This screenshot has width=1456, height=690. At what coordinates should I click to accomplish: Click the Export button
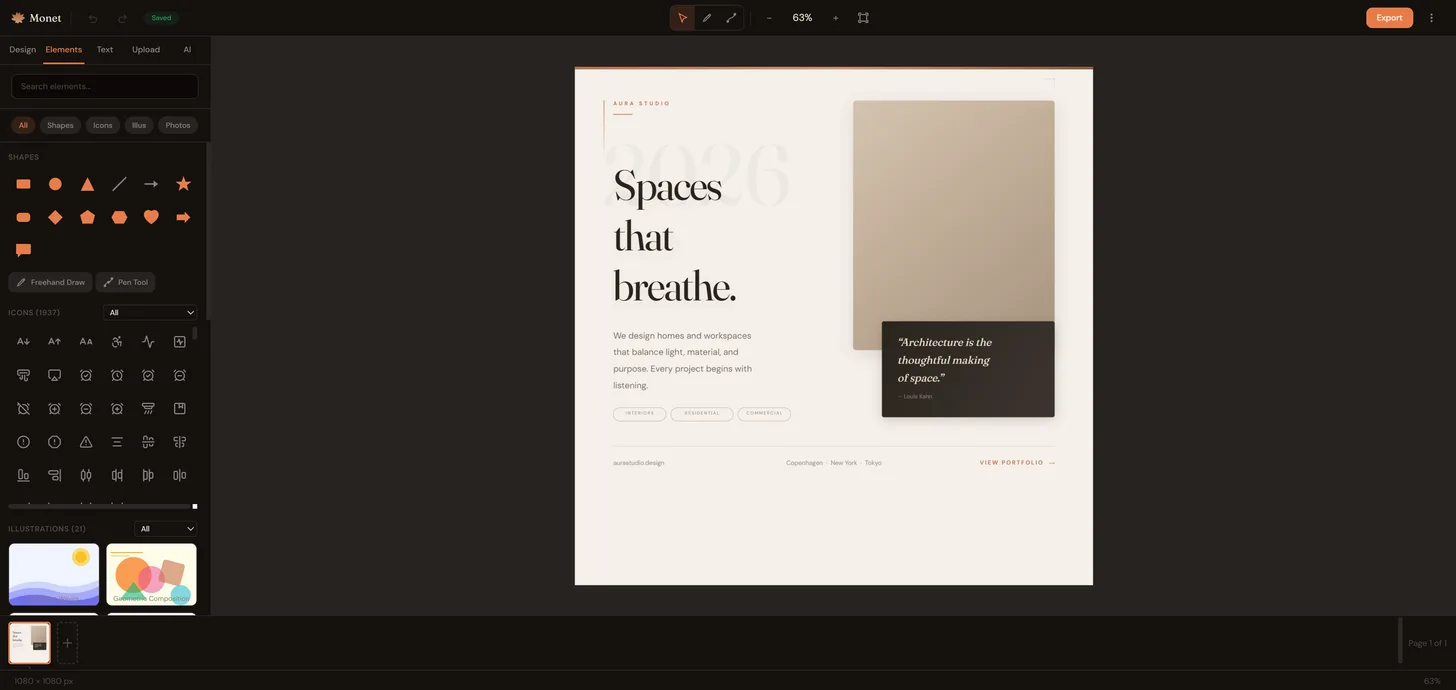tap(1389, 18)
